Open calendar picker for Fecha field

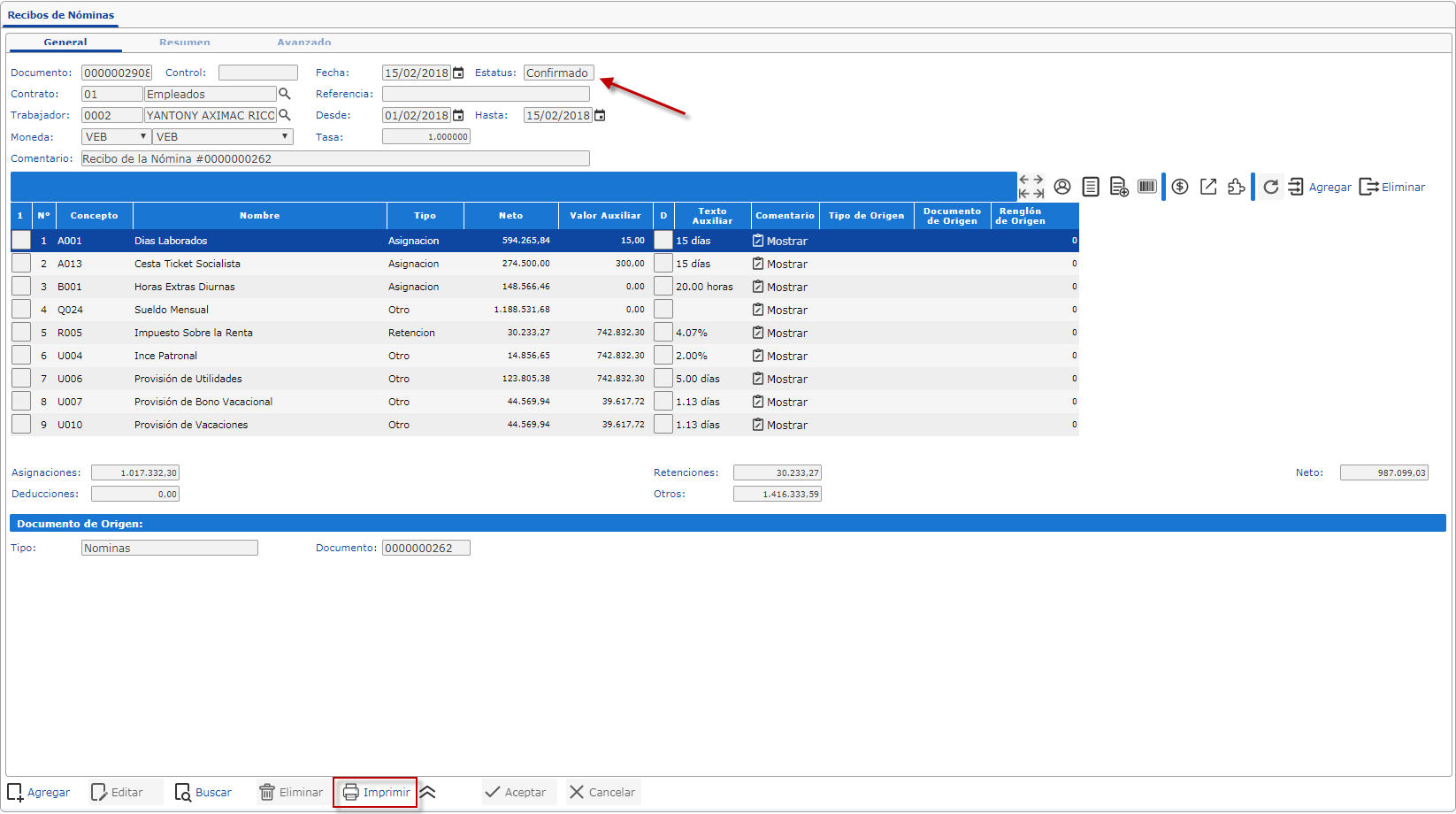pyautogui.click(x=458, y=73)
